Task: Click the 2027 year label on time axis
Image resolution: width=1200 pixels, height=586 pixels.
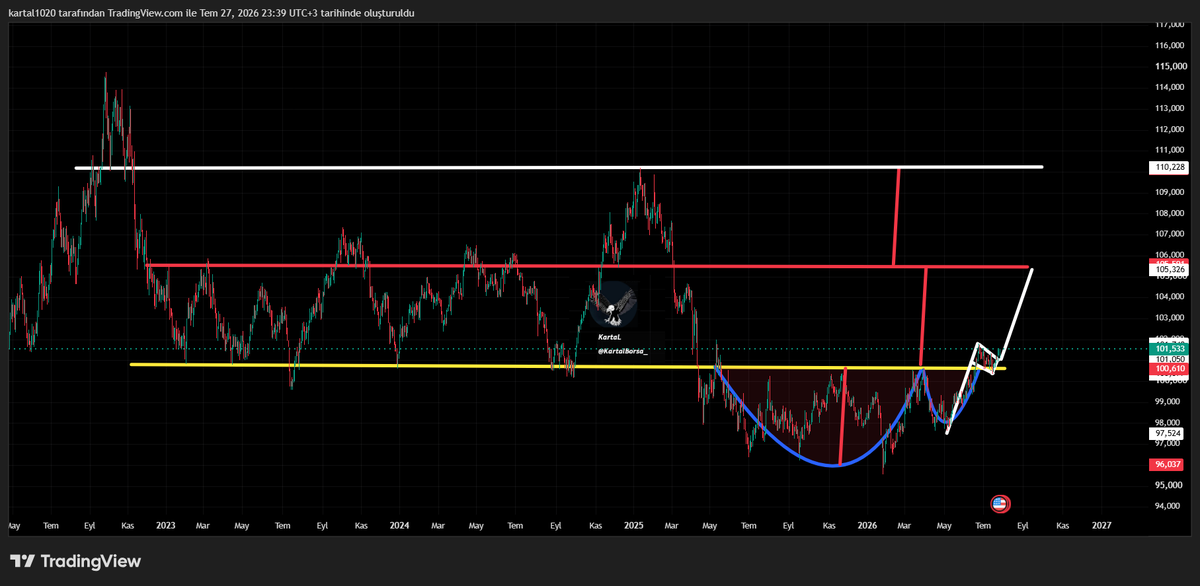Action: [x=1101, y=524]
